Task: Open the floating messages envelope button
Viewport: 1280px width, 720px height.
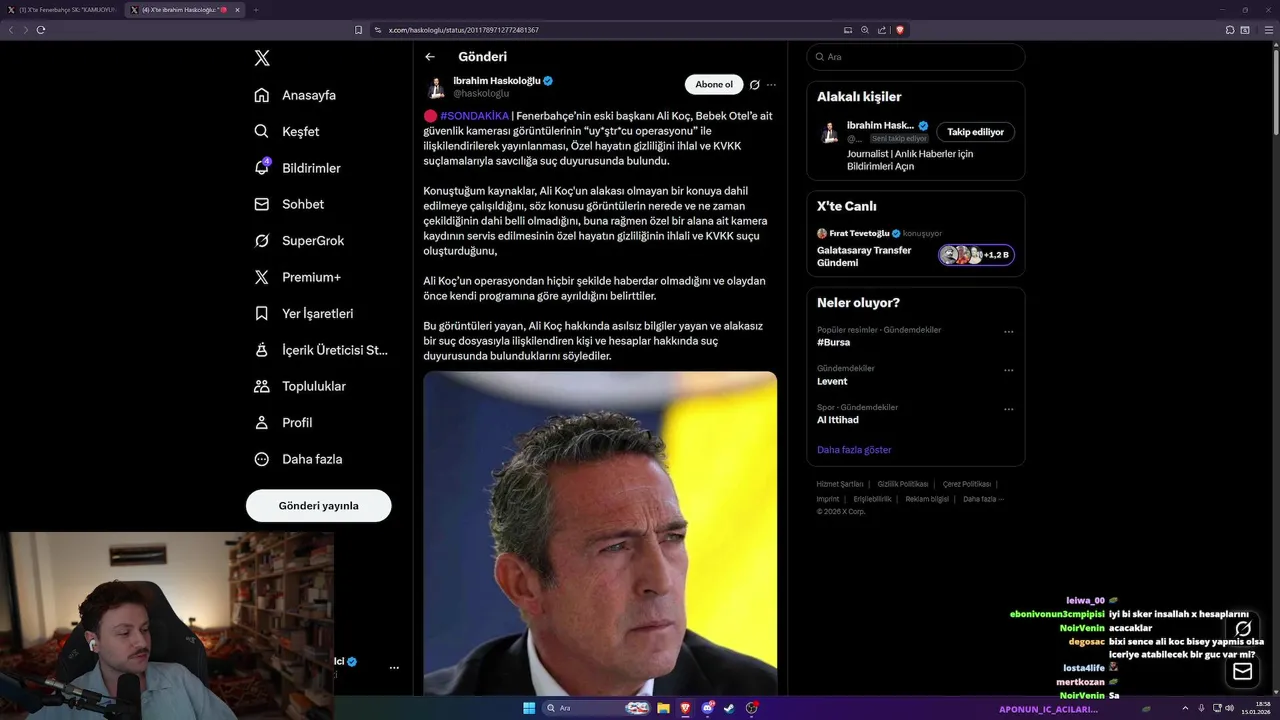Action: [x=1243, y=672]
